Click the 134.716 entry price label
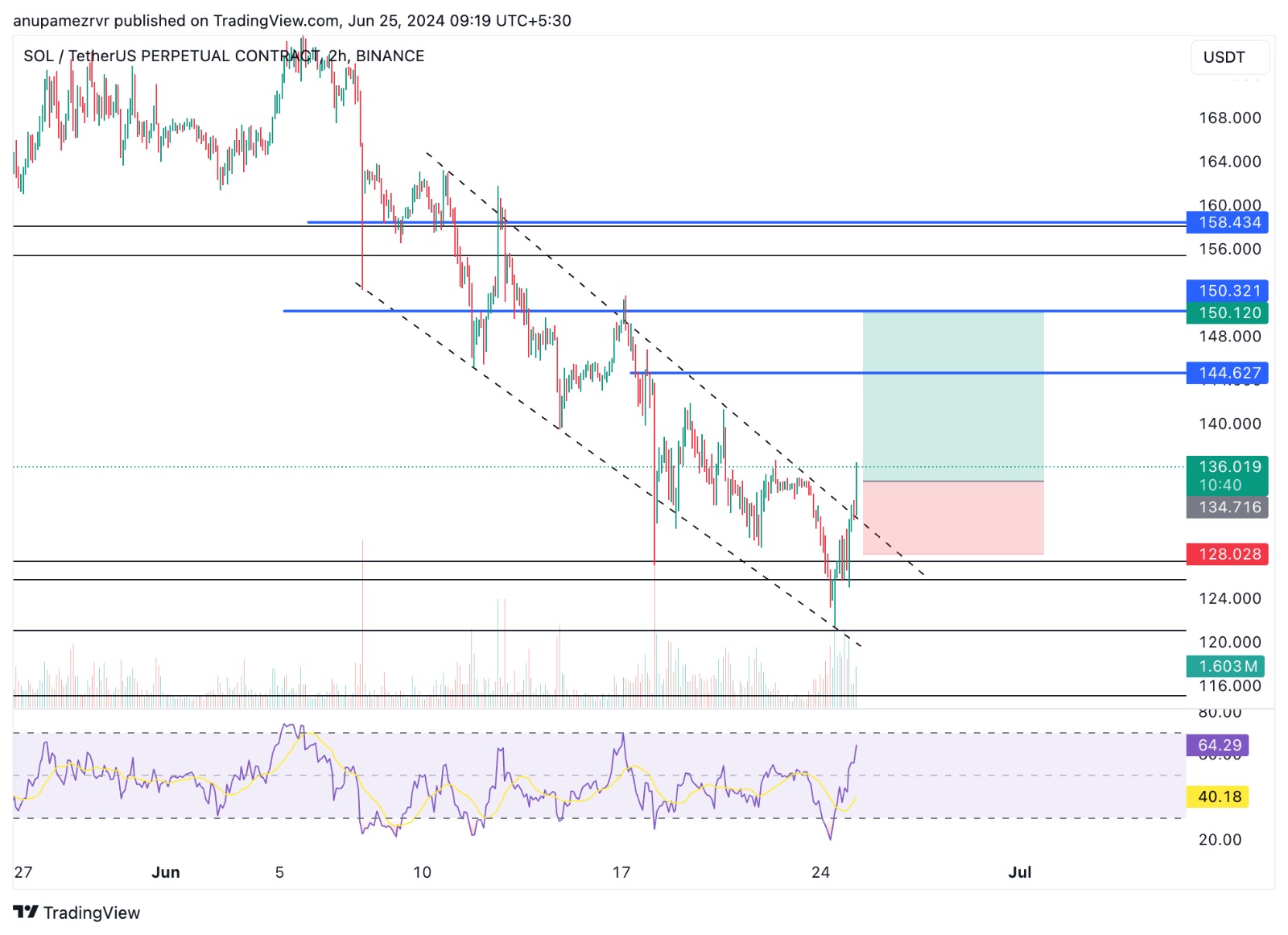The width and height of the screenshot is (1288, 935). pos(1227,507)
